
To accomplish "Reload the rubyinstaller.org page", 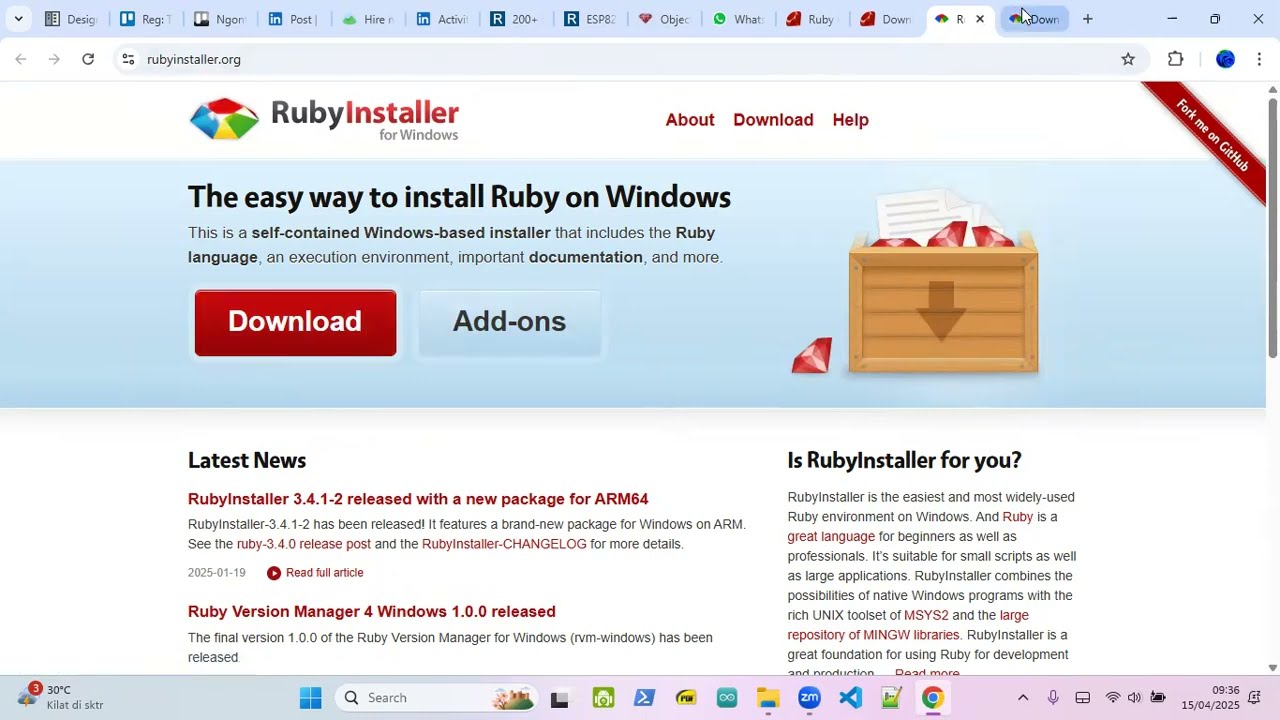I will [88, 59].
